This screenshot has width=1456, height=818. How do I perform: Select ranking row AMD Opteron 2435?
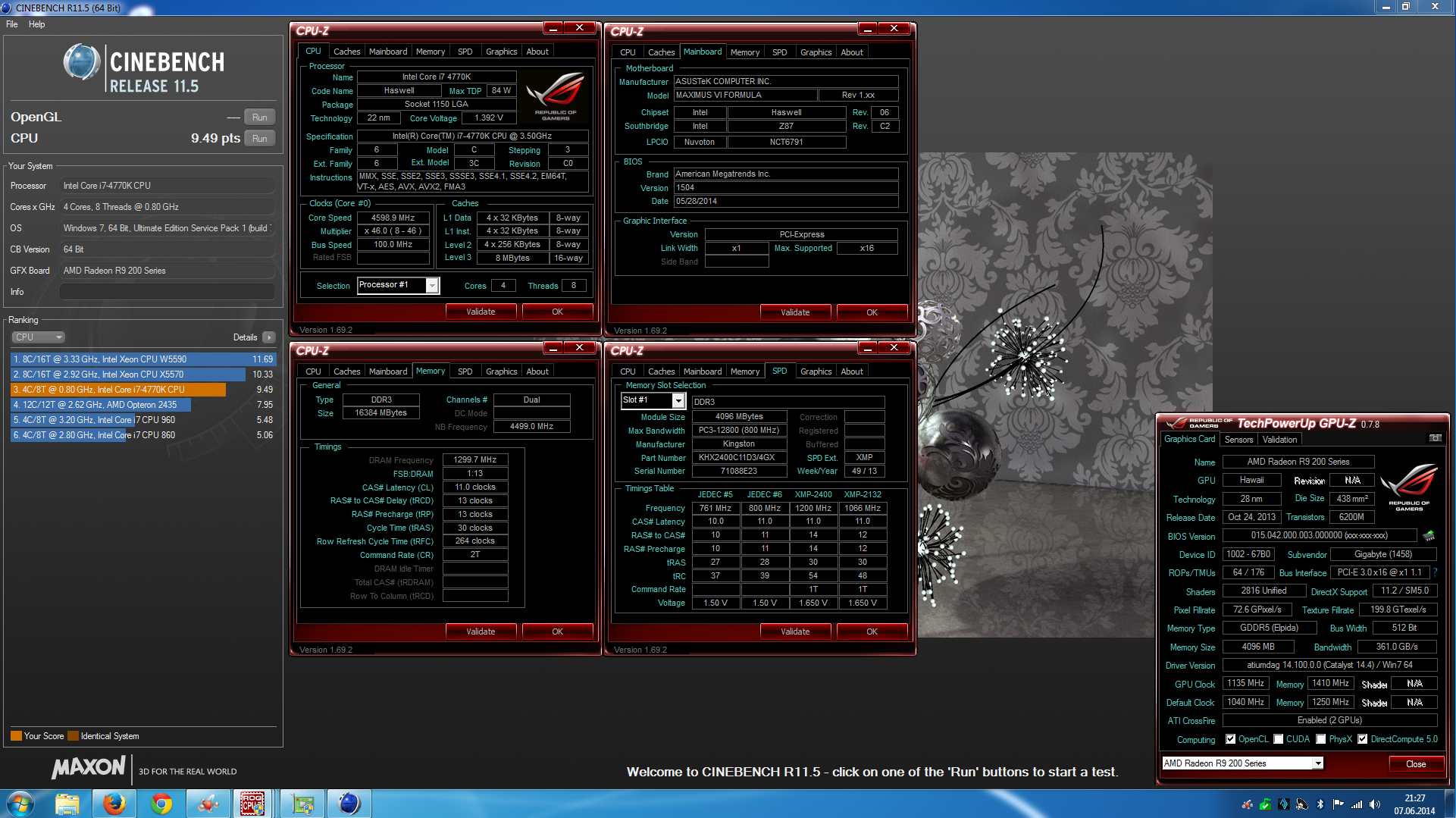click(x=142, y=405)
